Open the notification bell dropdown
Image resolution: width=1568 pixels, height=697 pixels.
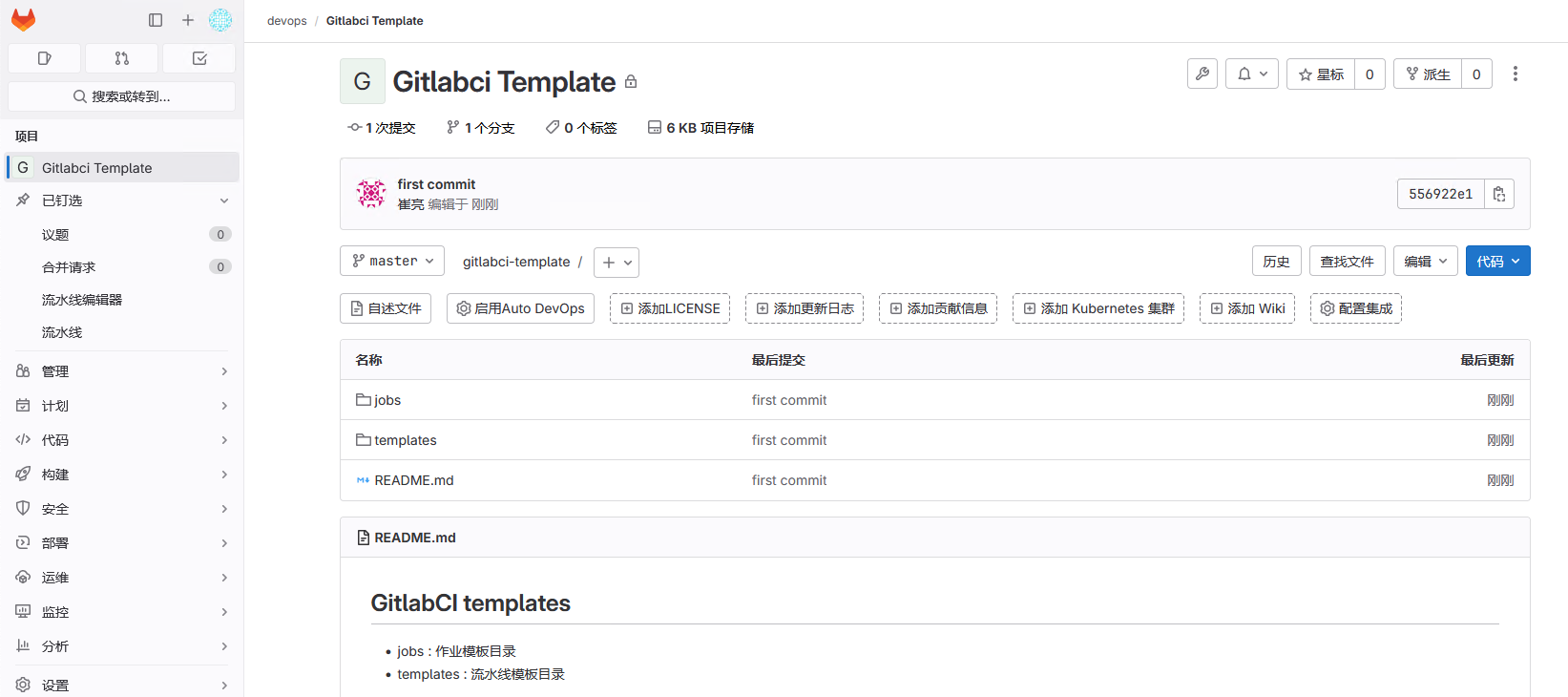(x=1252, y=74)
